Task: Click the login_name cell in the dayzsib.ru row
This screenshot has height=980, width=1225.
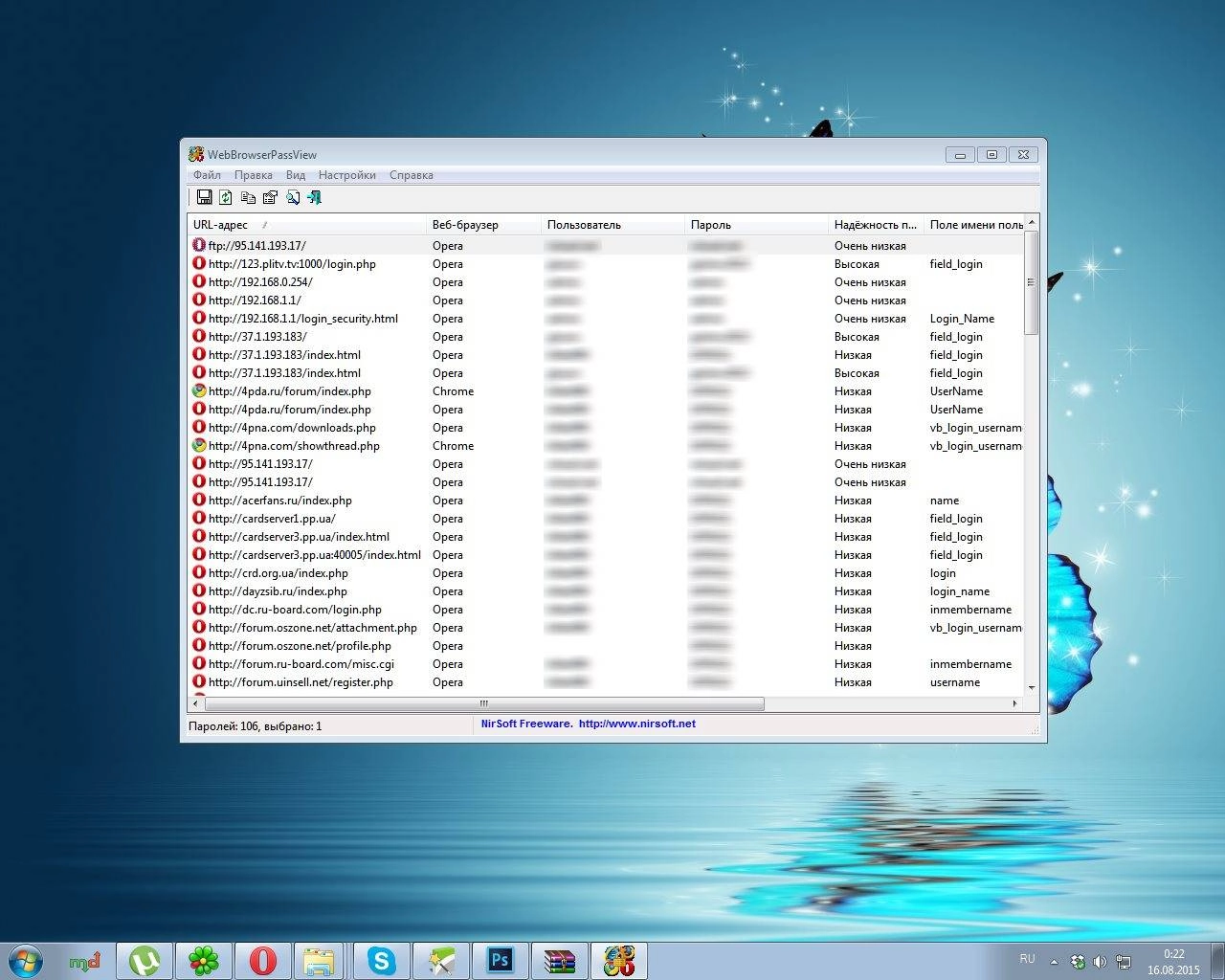Action: click(960, 591)
